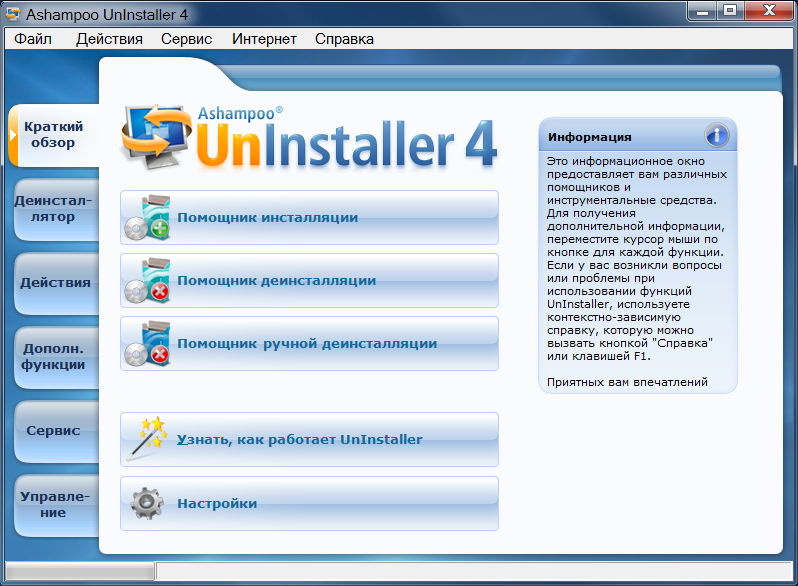
Task: Switch to the Деинсталлятор side tab
Action: coord(56,209)
